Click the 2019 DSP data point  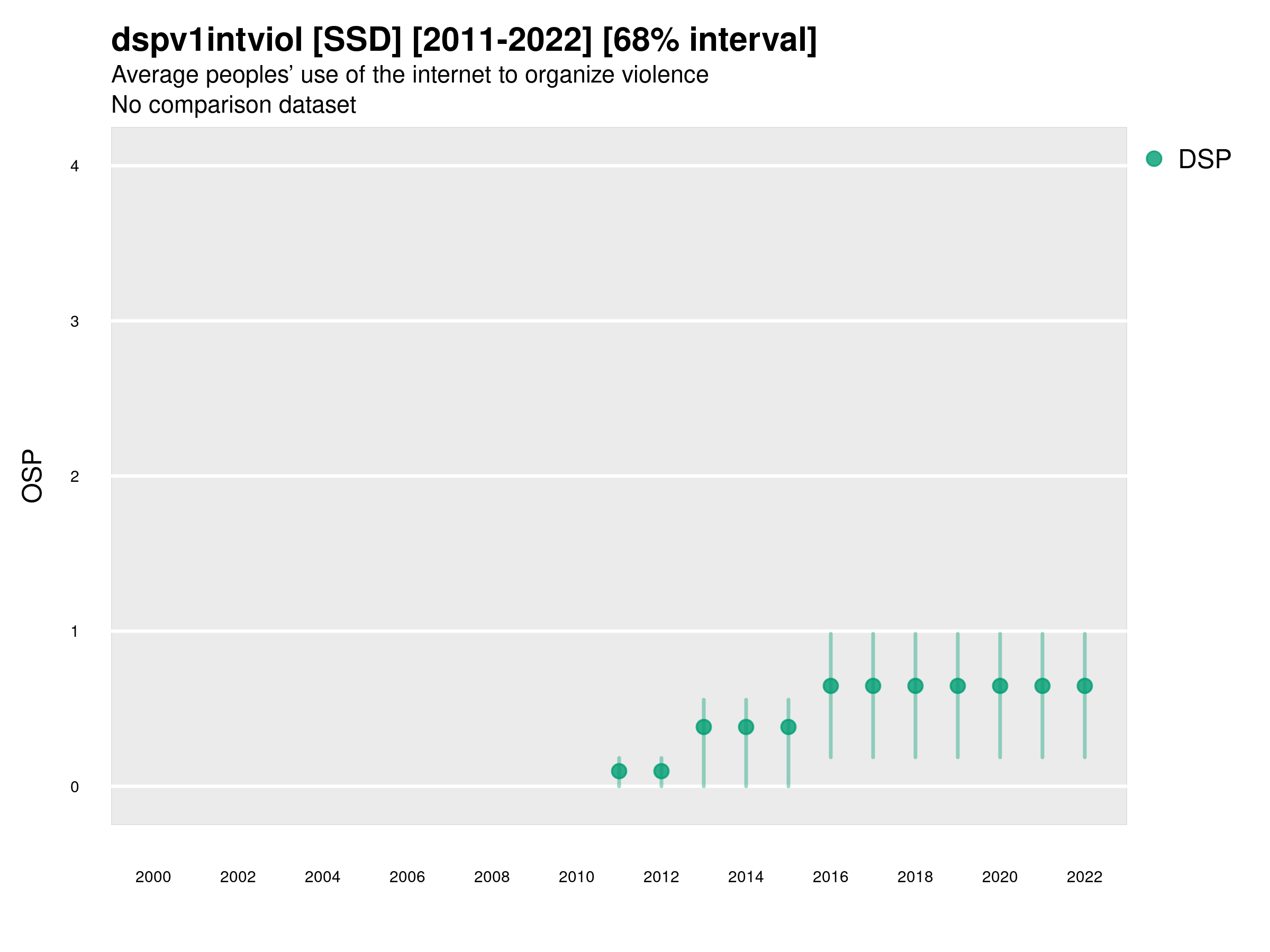click(x=958, y=686)
